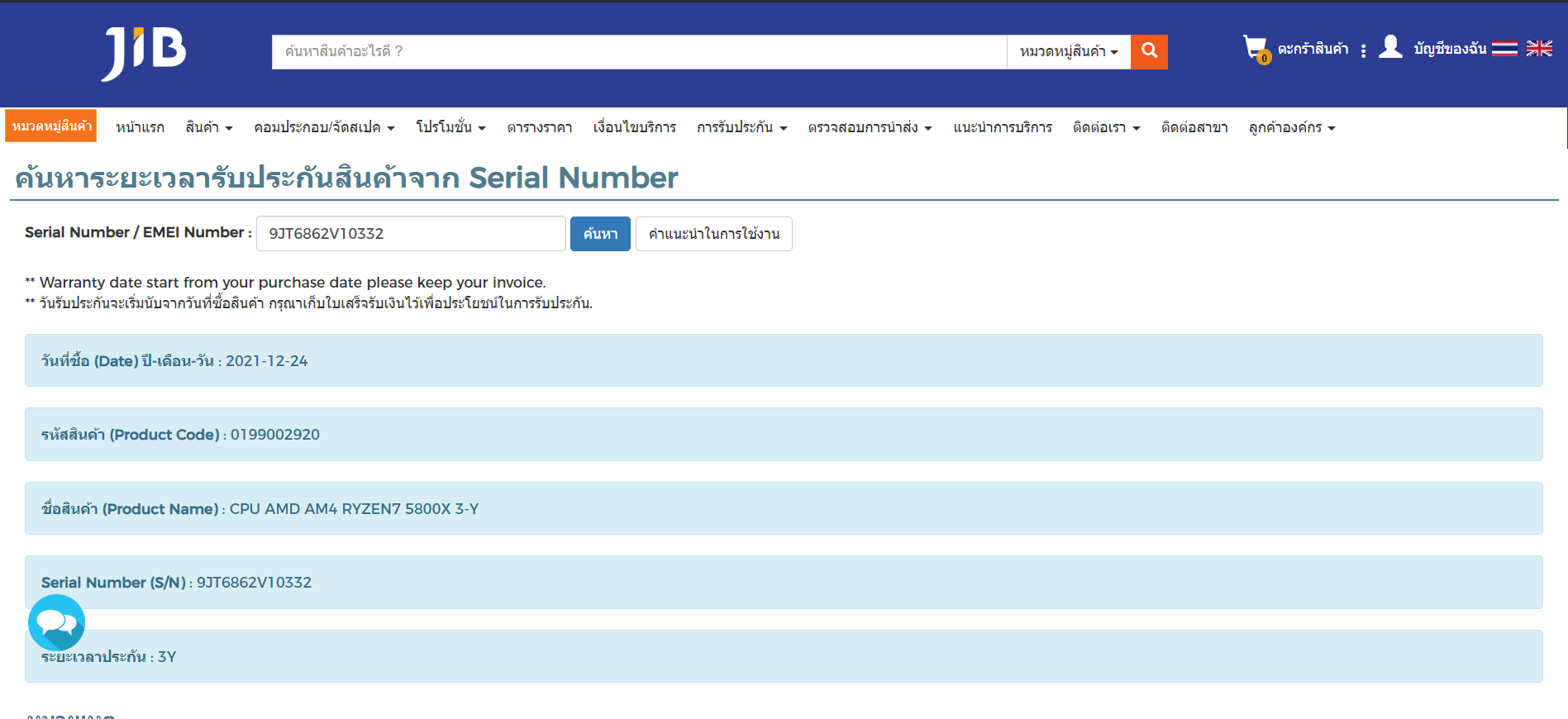Viewport: 1568px width, 719px height.
Task: Expand the คอมประกอบ/จัดสเปค menu
Action: [x=324, y=127]
